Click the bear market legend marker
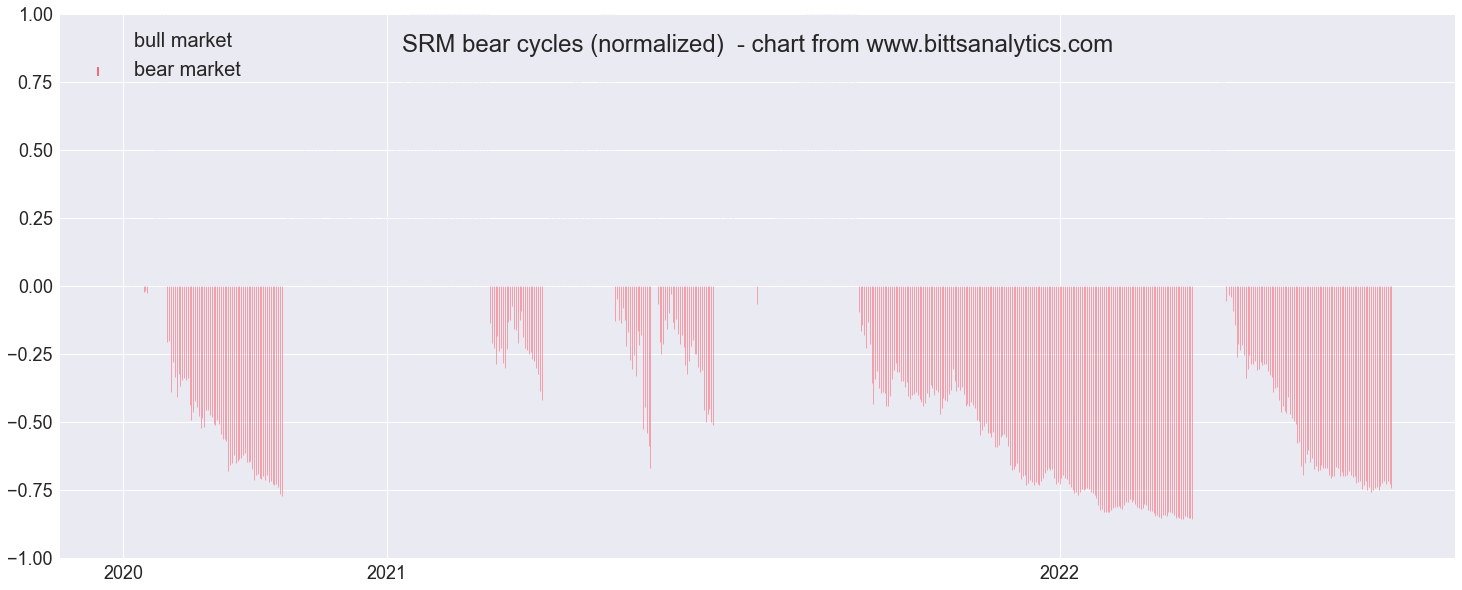The height and width of the screenshot is (590, 1462). [x=98, y=70]
